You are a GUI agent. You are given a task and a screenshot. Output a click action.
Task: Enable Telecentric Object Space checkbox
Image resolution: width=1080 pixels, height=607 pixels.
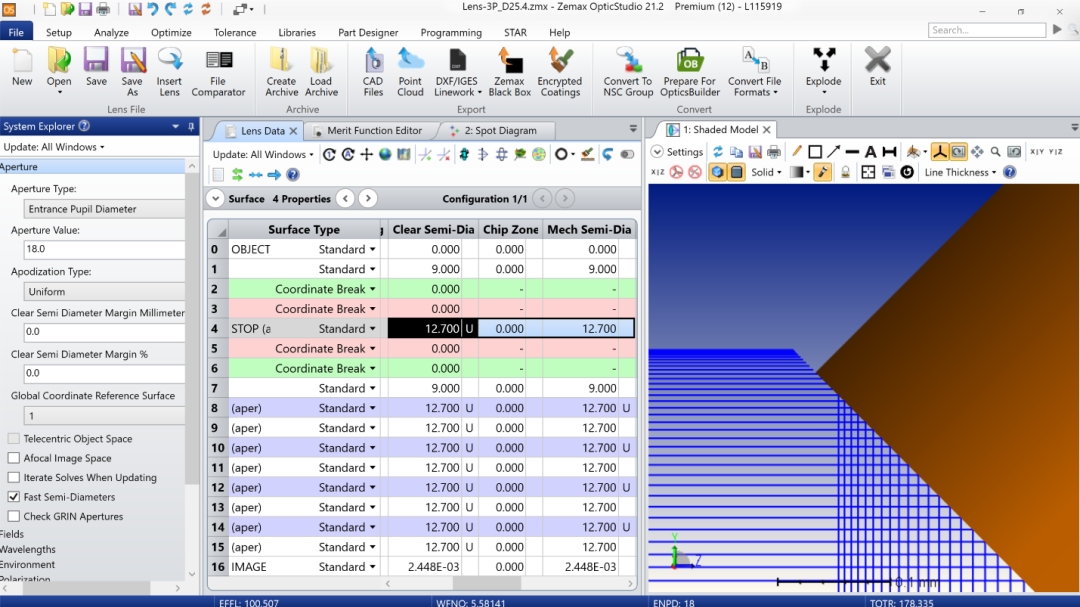click(14, 439)
